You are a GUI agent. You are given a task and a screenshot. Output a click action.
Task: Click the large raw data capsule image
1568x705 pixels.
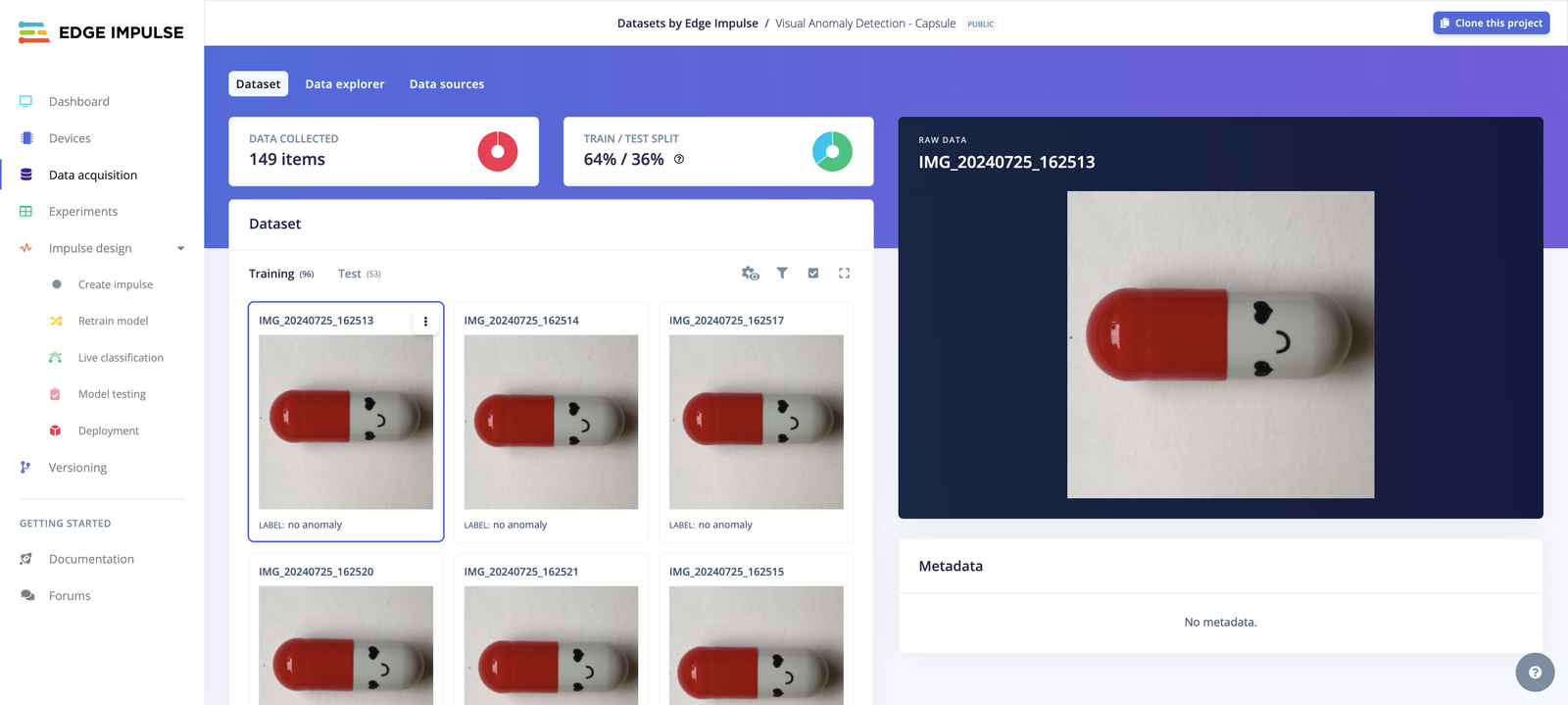[x=1220, y=344]
